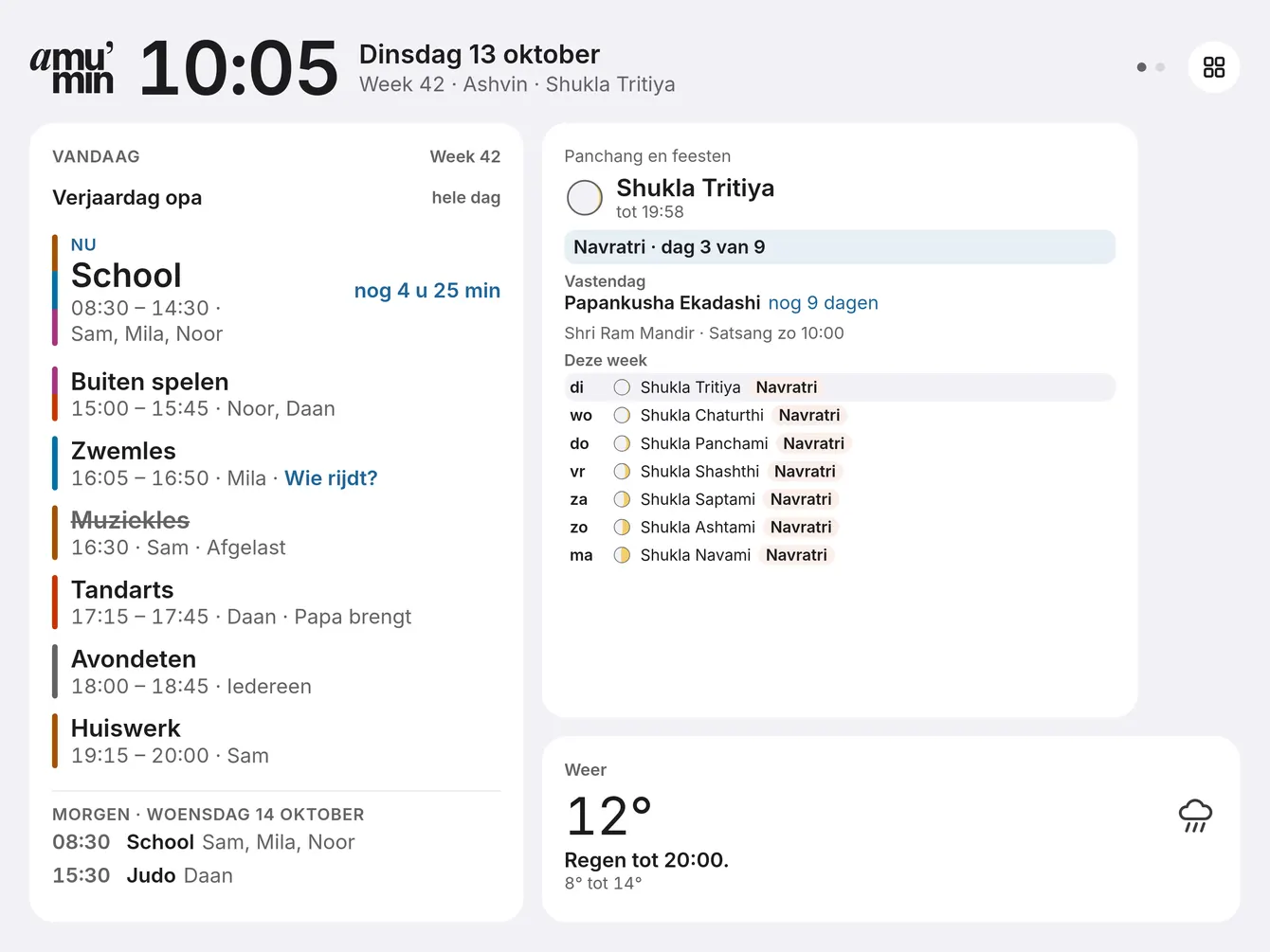Click the 'Dinsdag 13 oktober' date heading
Screen dimensions: 1270x952
click(480, 54)
